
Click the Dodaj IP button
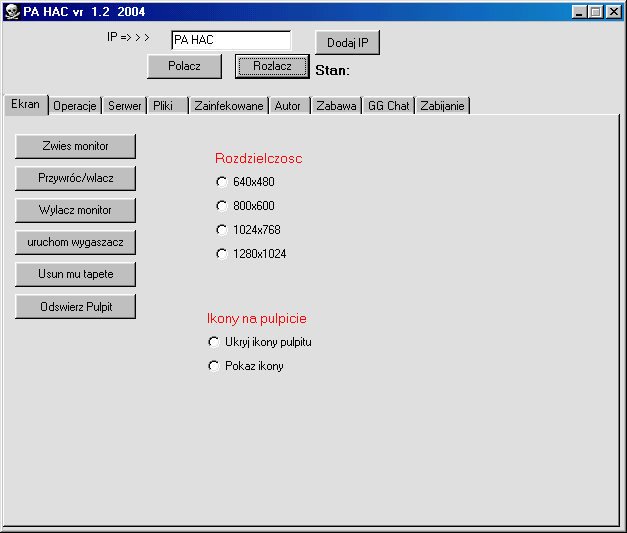347,43
